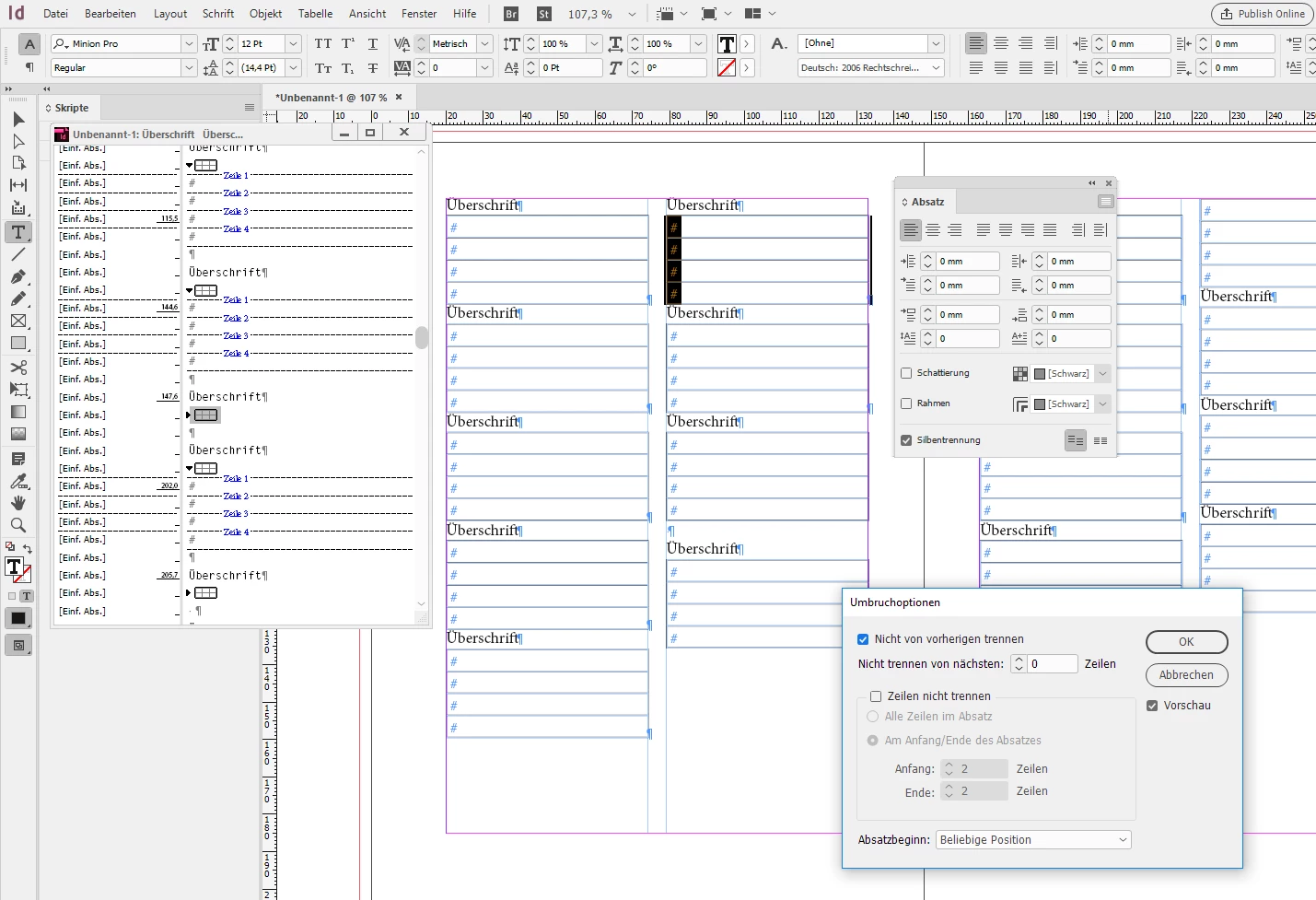Click the Publish Online button

point(1264,14)
